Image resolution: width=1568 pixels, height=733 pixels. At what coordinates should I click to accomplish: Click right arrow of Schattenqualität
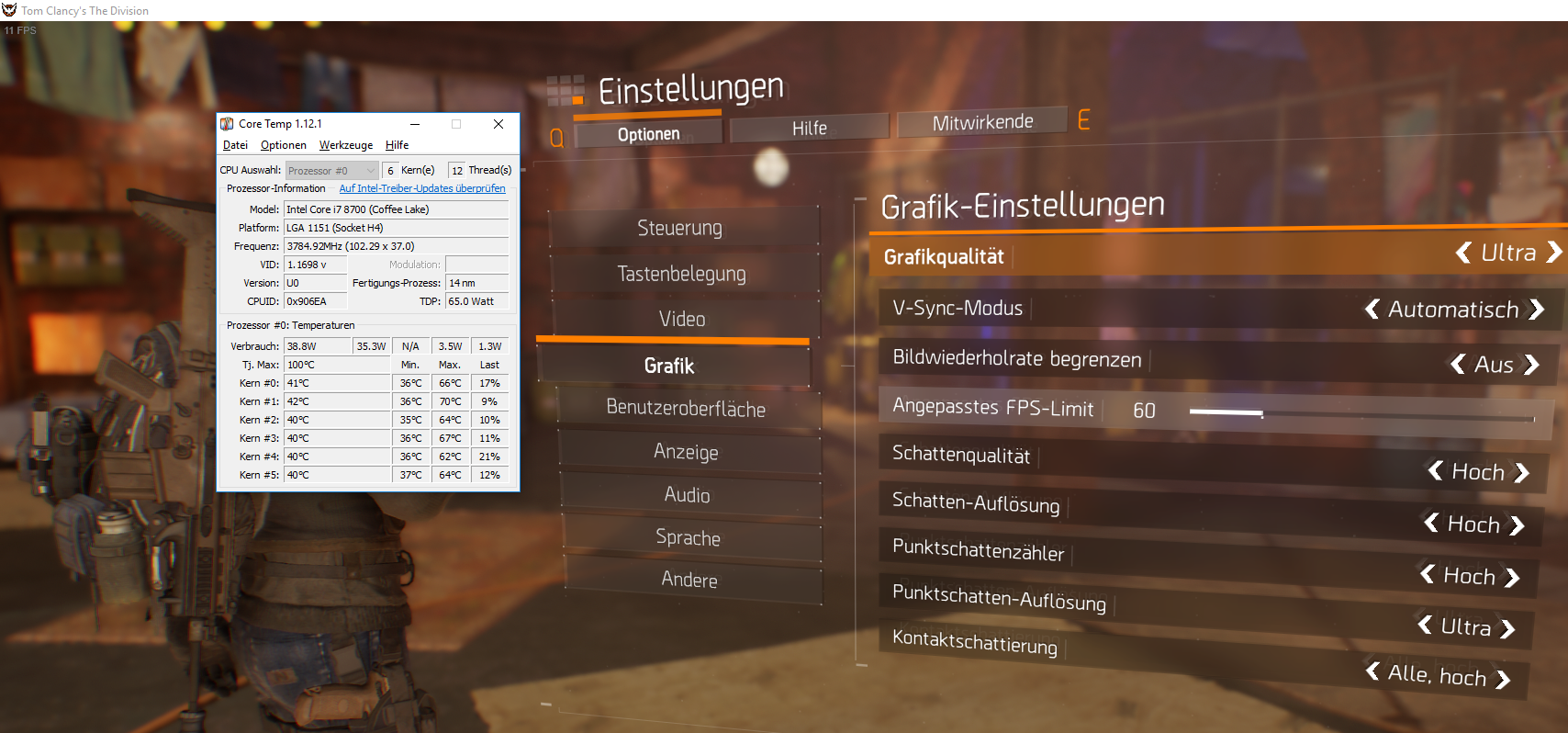tap(1522, 472)
